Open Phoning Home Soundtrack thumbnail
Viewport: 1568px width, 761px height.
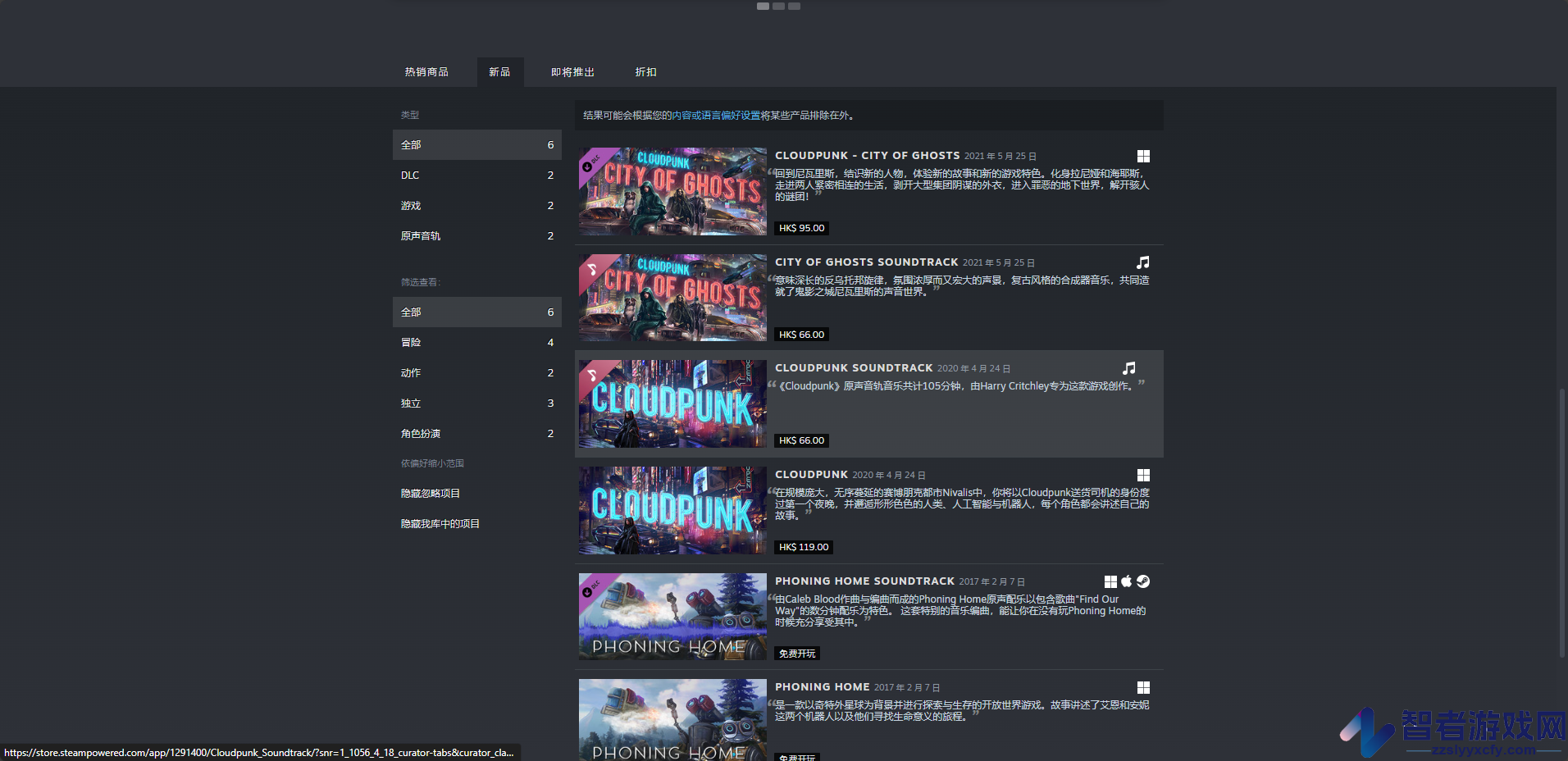(672, 617)
